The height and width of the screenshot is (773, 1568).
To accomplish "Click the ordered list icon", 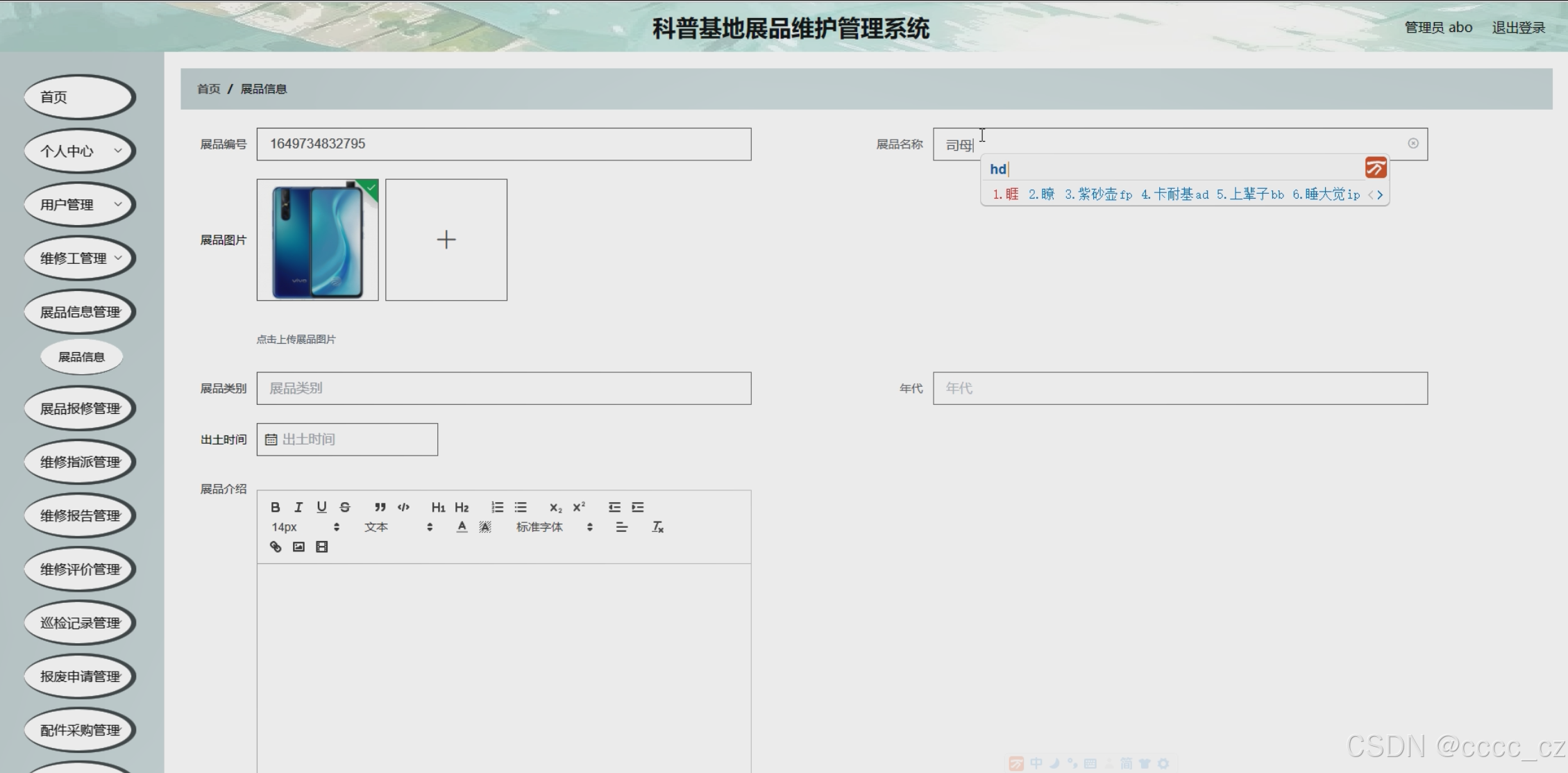I will [497, 507].
